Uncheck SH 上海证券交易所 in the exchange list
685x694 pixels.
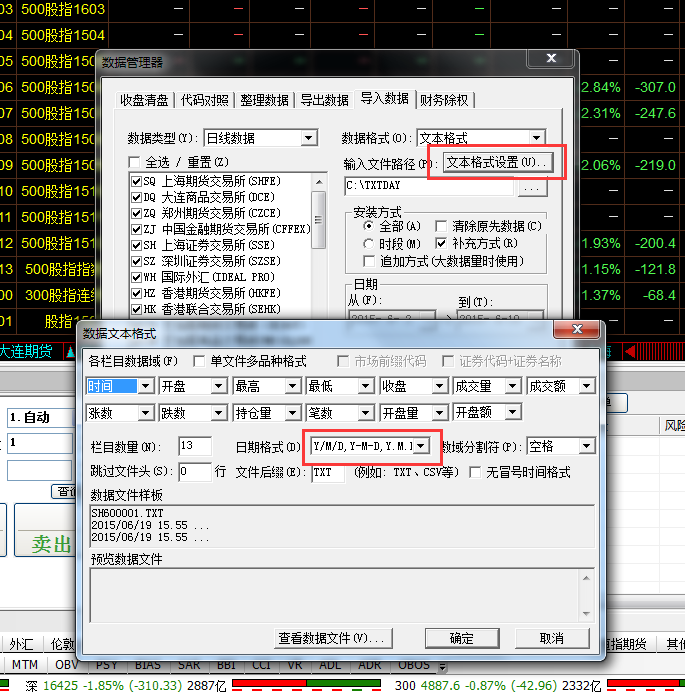click(137, 245)
